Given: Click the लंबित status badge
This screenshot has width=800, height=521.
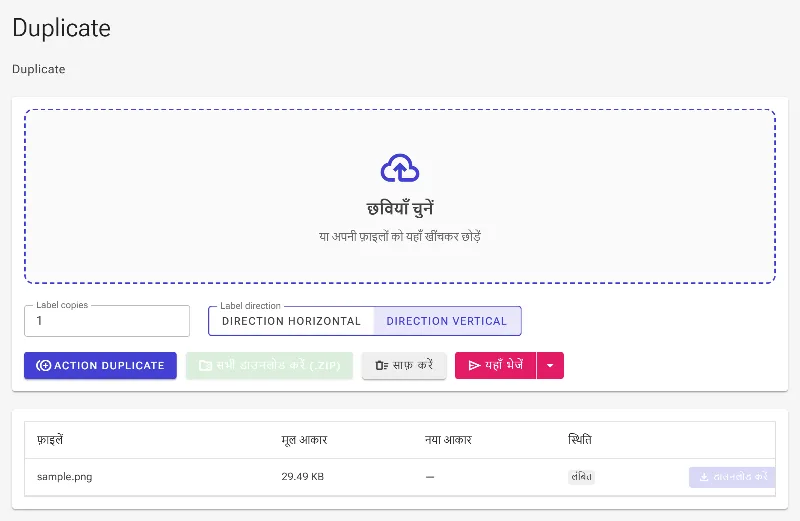Looking at the screenshot, I should click(581, 477).
